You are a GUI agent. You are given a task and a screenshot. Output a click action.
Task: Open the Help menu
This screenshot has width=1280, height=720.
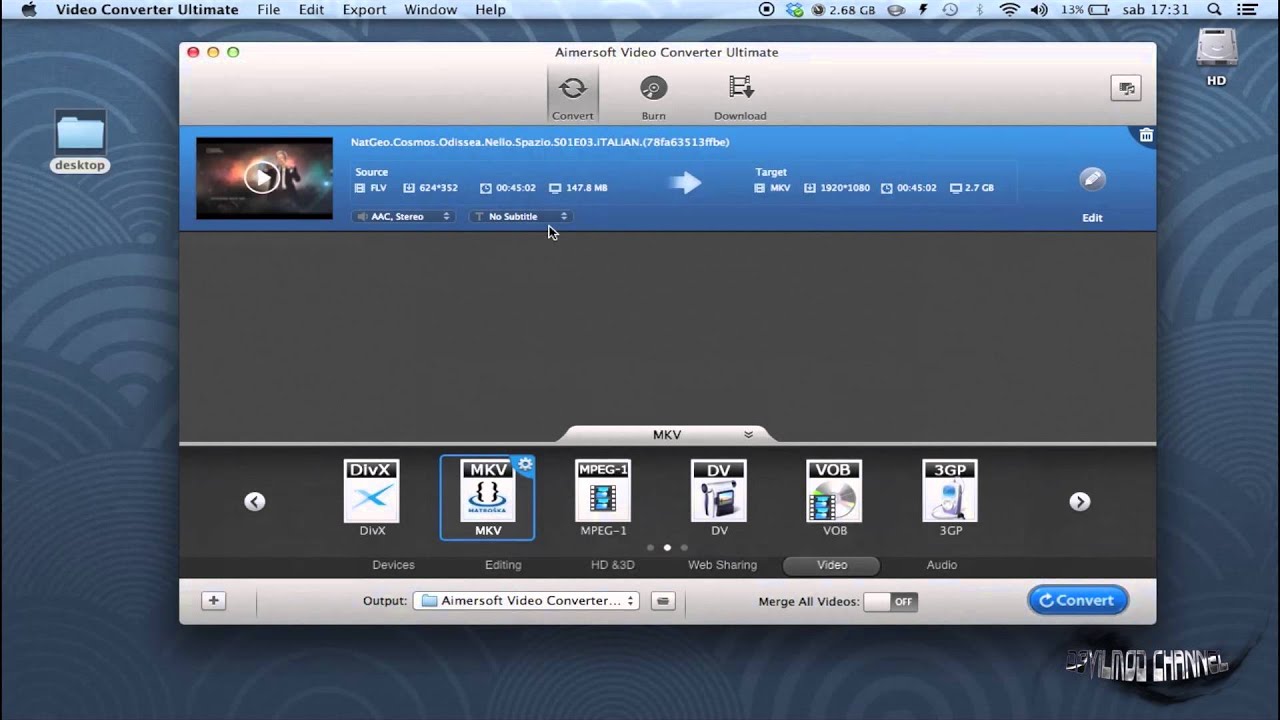490,10
